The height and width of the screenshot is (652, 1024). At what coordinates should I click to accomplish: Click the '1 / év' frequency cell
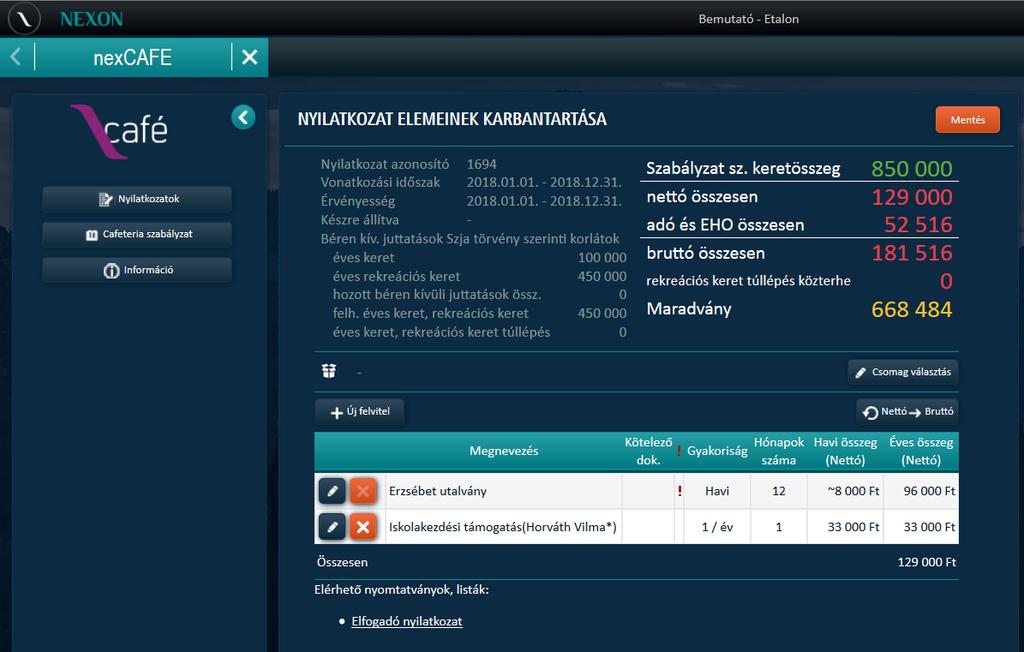click(717, 527)
